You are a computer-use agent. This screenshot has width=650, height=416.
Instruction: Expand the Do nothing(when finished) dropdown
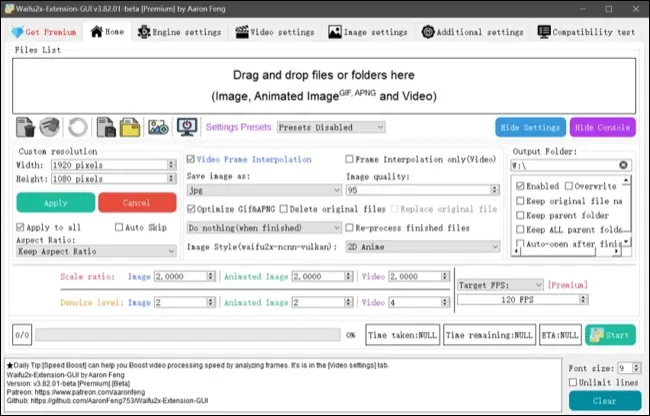coord(264,227)
